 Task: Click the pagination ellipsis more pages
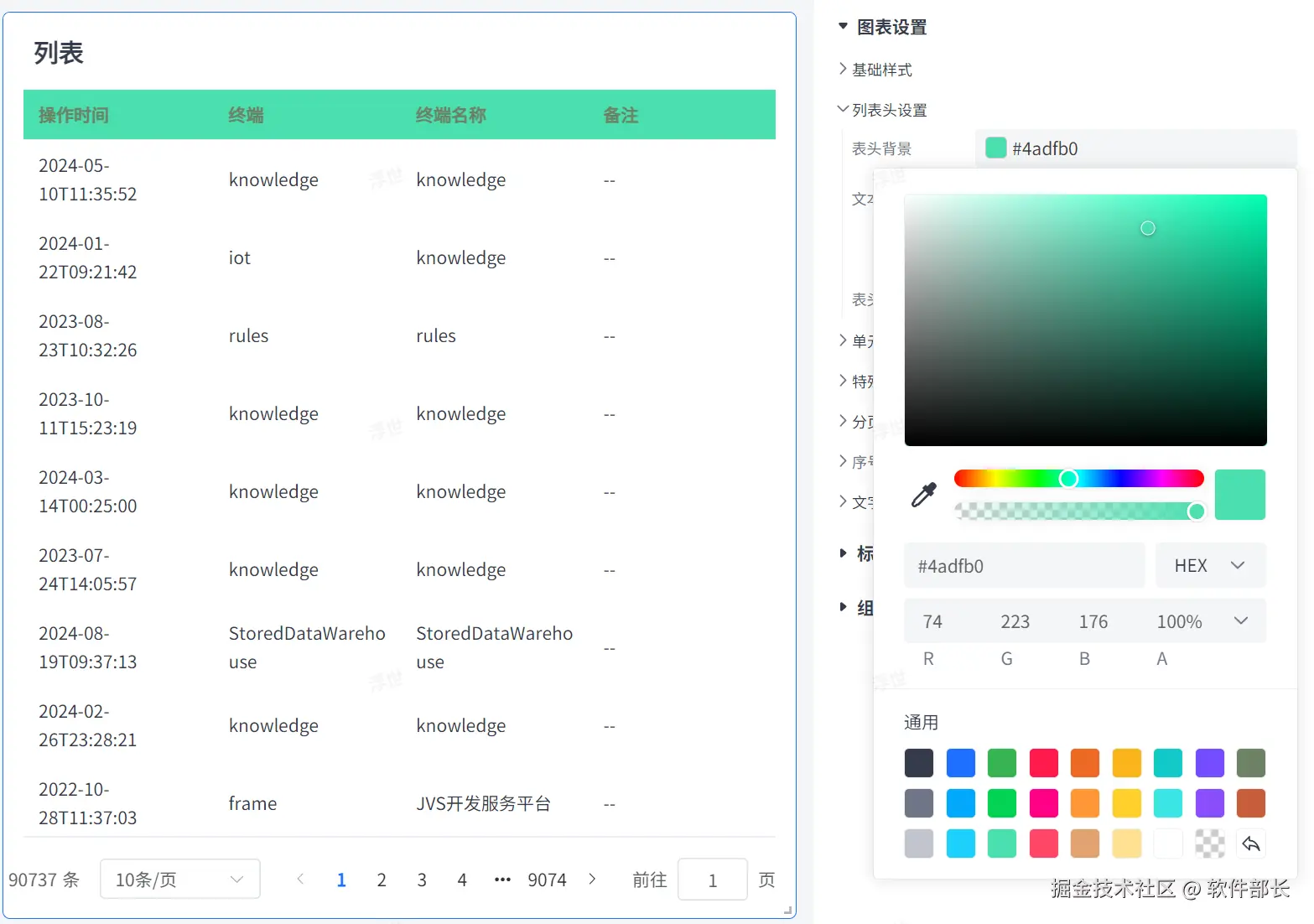coord(502,880)
